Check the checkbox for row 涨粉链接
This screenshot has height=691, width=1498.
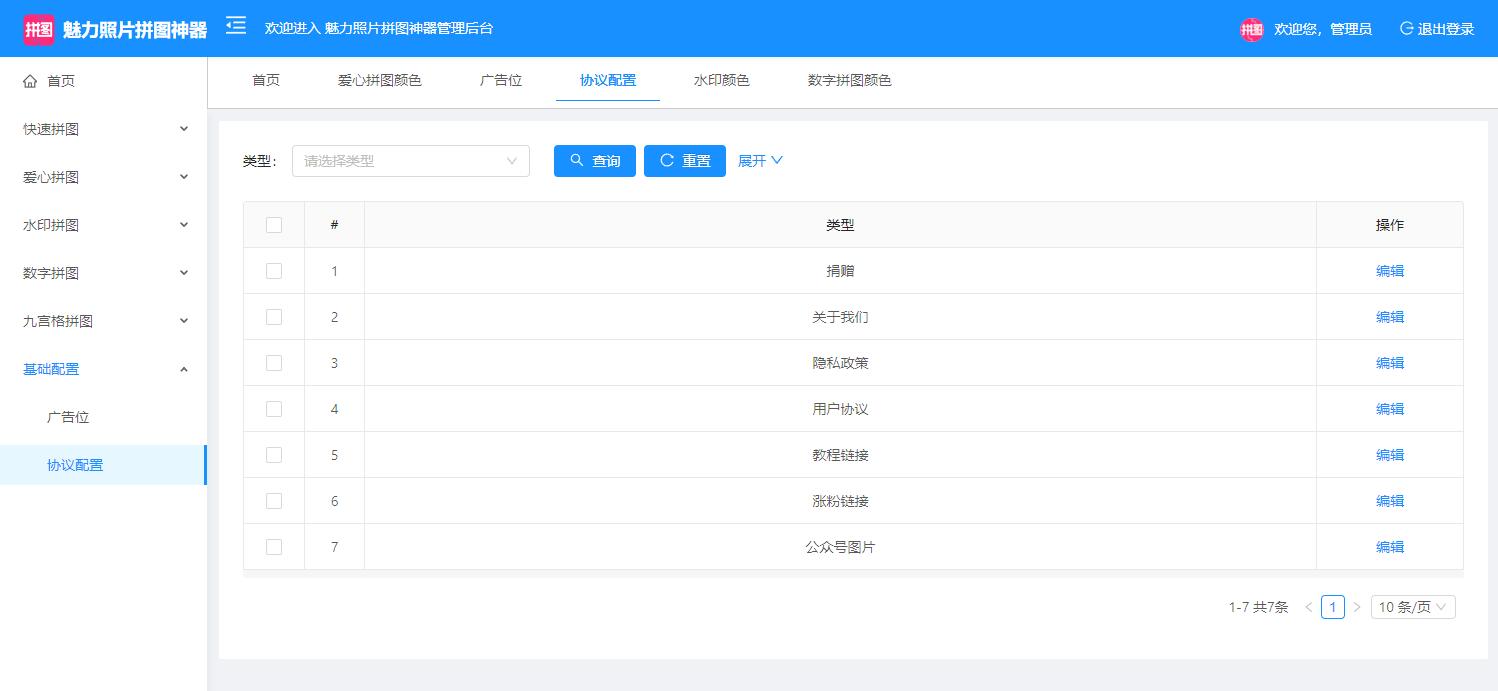pyautogui.click(x=274, y=501)
